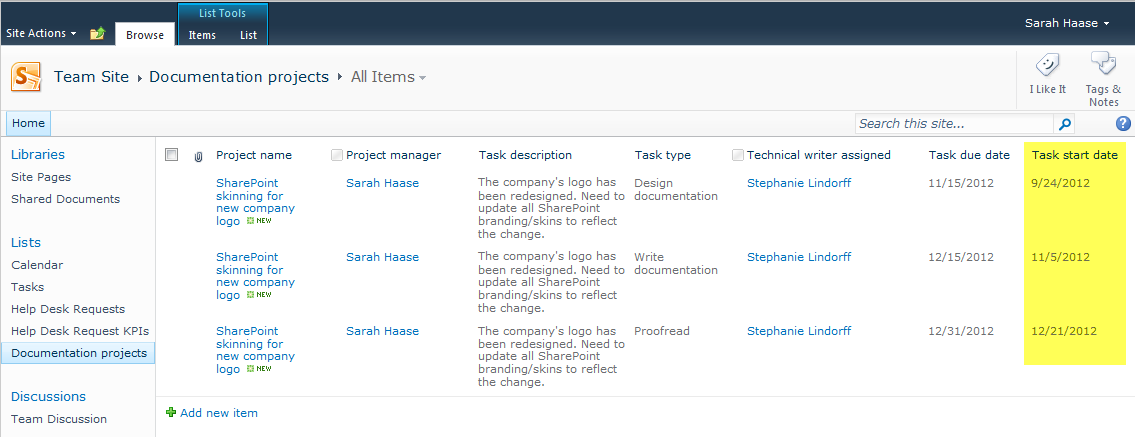
Task: Click the Search this site input box
Action: pos(953,124)
